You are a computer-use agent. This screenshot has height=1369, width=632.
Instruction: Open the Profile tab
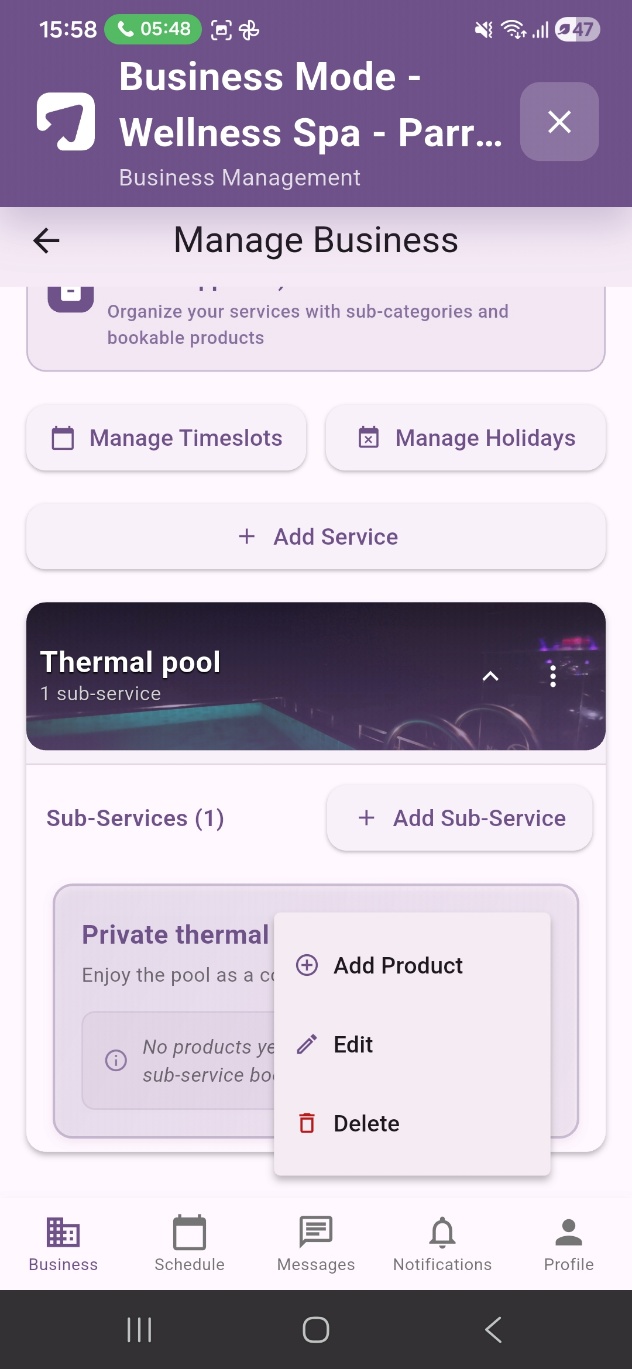point(569,1243)
